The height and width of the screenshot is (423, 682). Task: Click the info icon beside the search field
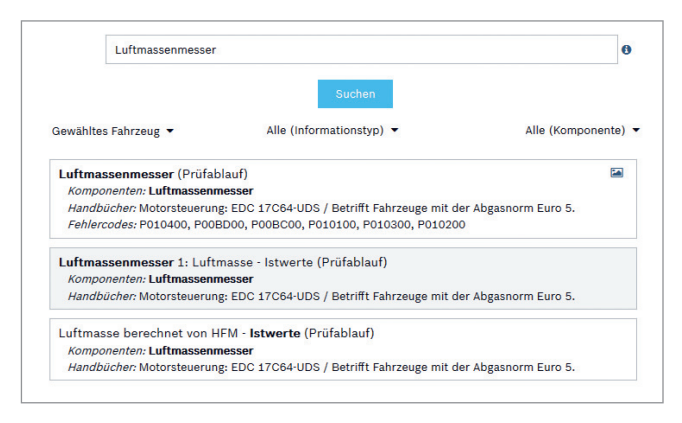pos(627,49)
